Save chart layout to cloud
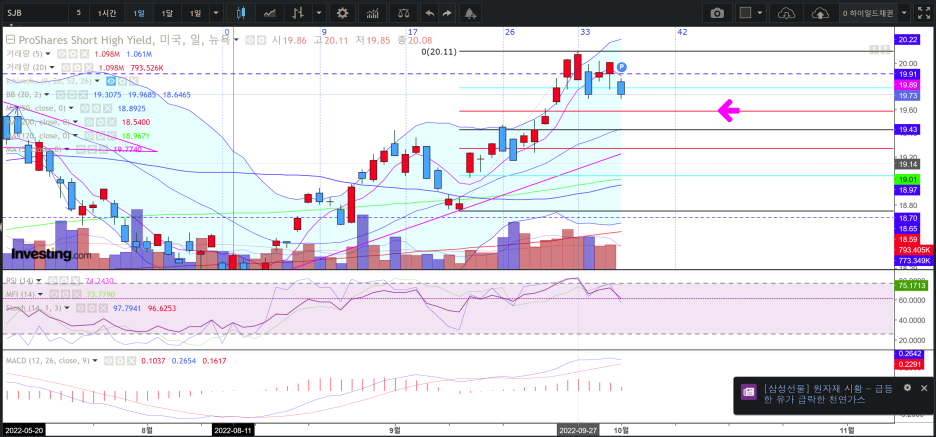Viewport: 936px width, 437px height. (821, 13)
